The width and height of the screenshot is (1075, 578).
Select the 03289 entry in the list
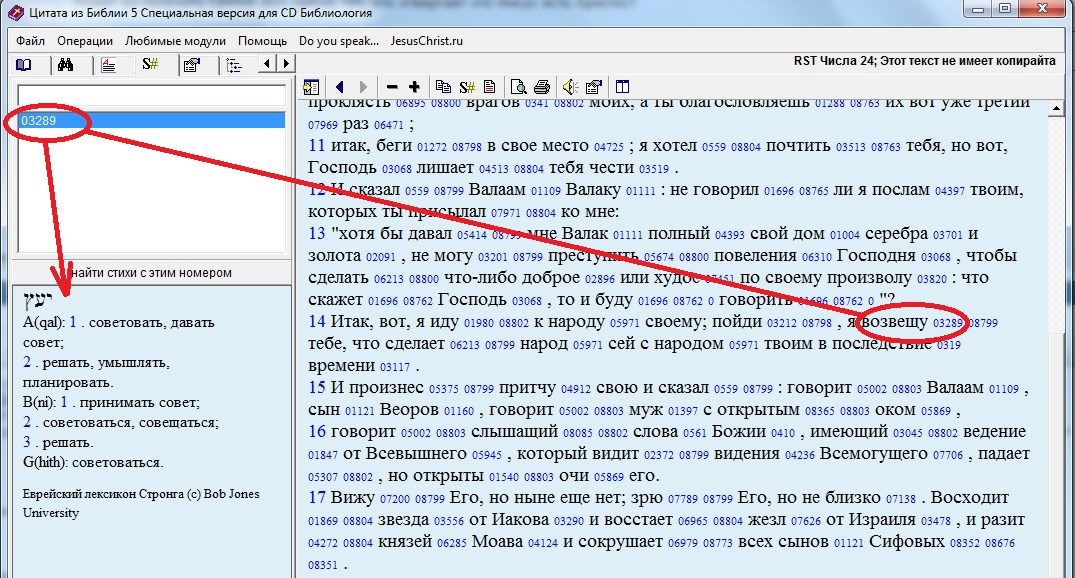(150, 121)
